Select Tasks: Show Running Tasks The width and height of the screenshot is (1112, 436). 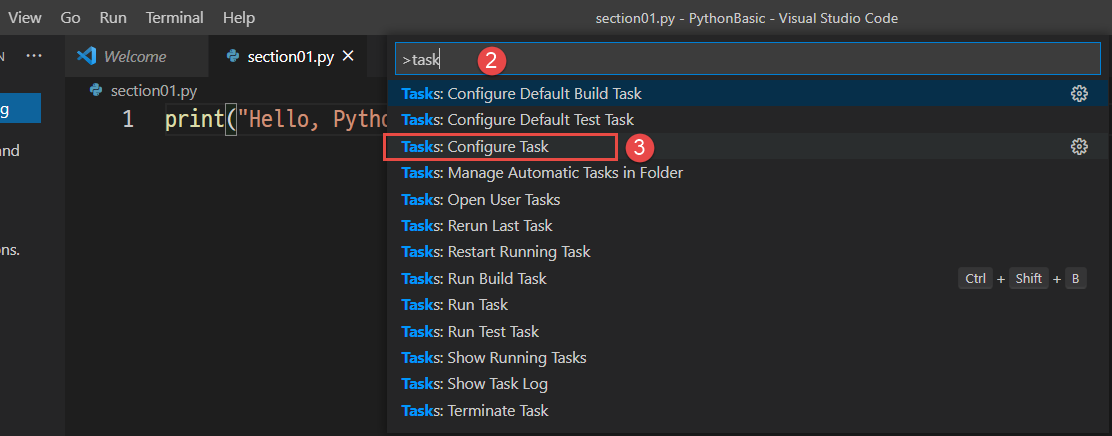tap(747, 358)
